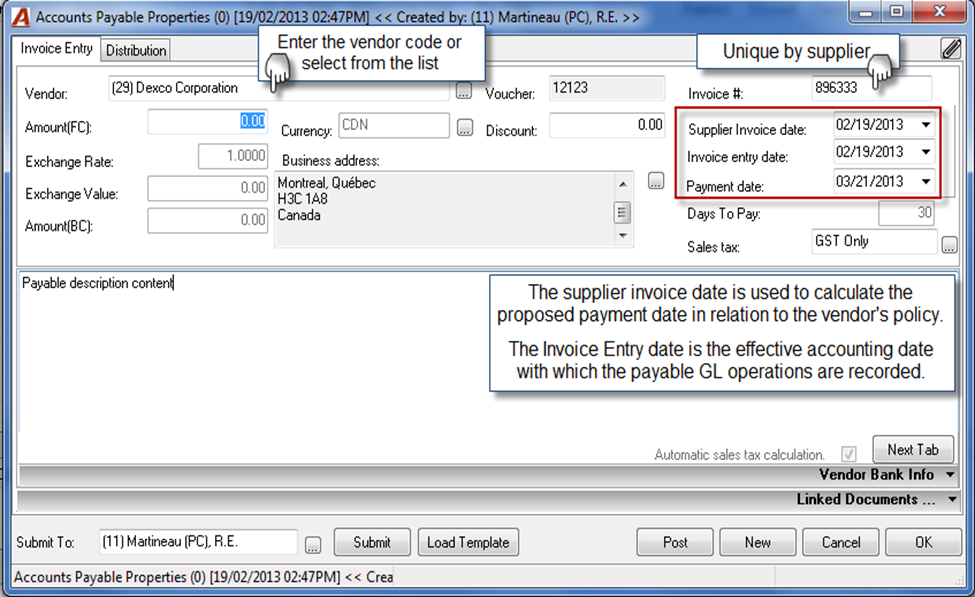The width and height of the screenshot is (975, 597).
Task: Open Supplier Invoice date dropdown
Action: [926, 125]
